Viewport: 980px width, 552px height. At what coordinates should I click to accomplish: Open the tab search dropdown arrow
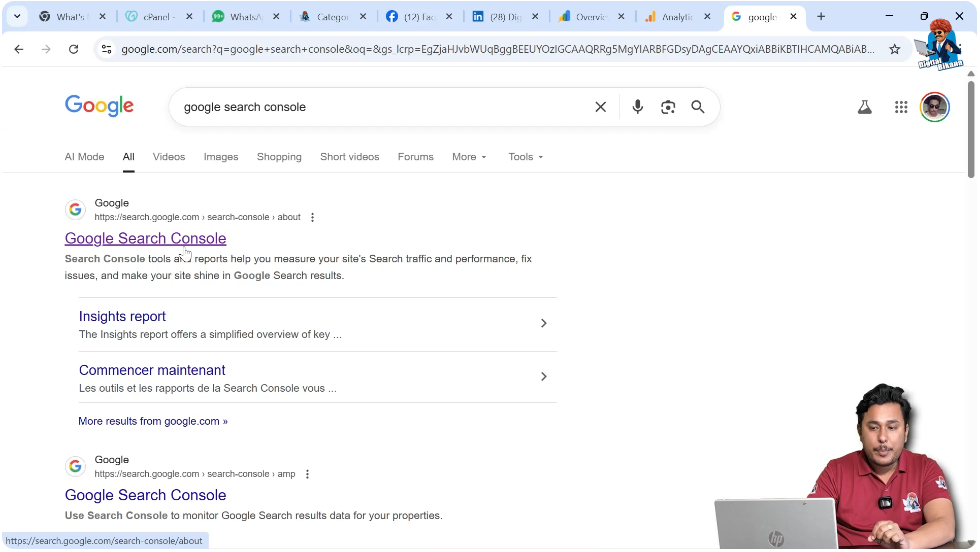[17, 17]
